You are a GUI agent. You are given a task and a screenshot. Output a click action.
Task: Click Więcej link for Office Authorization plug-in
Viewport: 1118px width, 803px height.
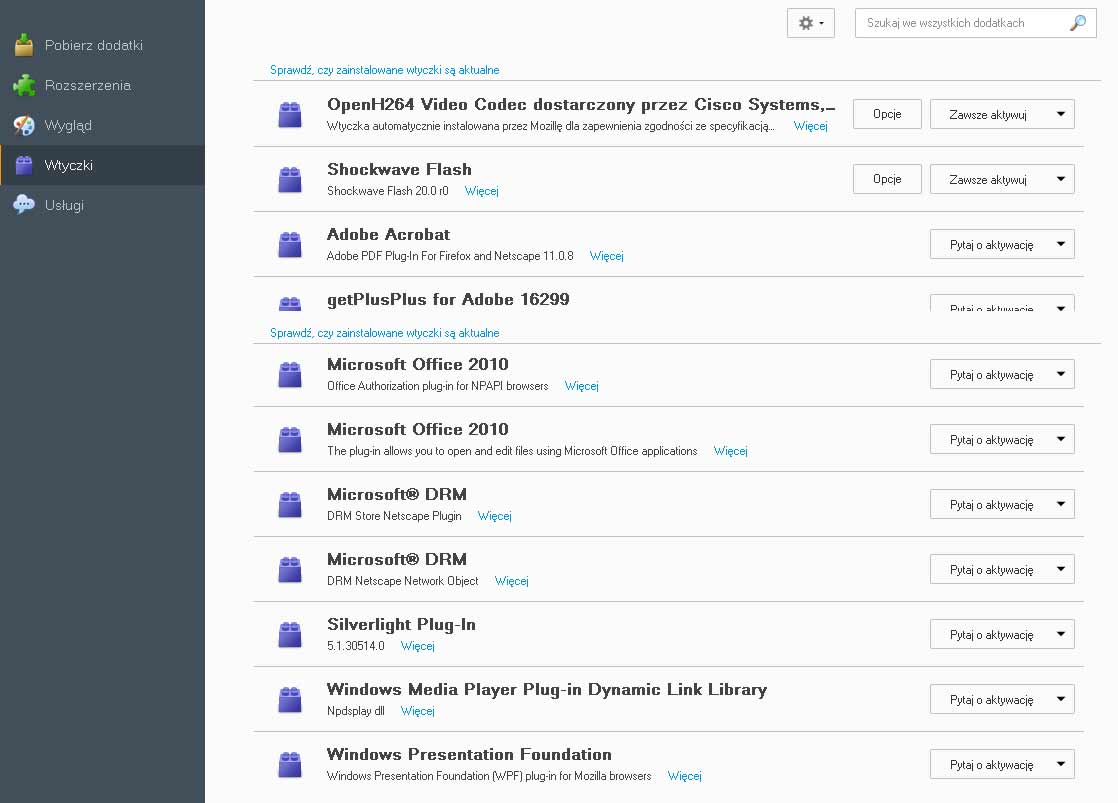[x=582, y=386]
